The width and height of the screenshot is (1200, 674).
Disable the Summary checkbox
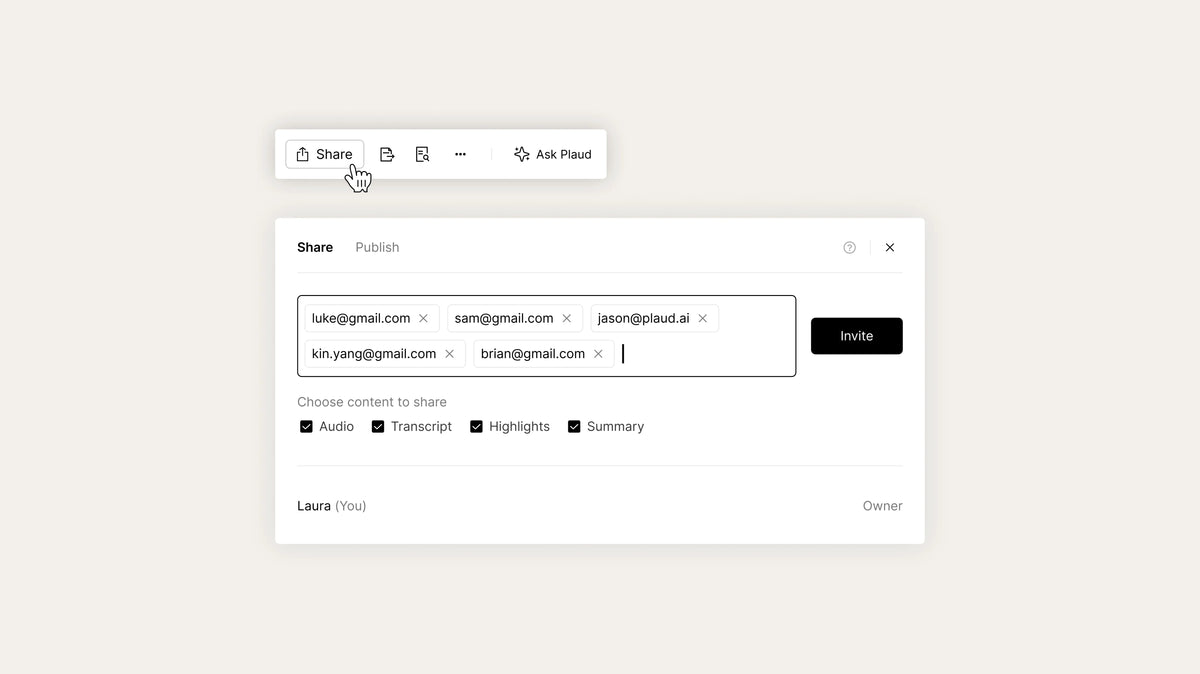click(574, 427)
